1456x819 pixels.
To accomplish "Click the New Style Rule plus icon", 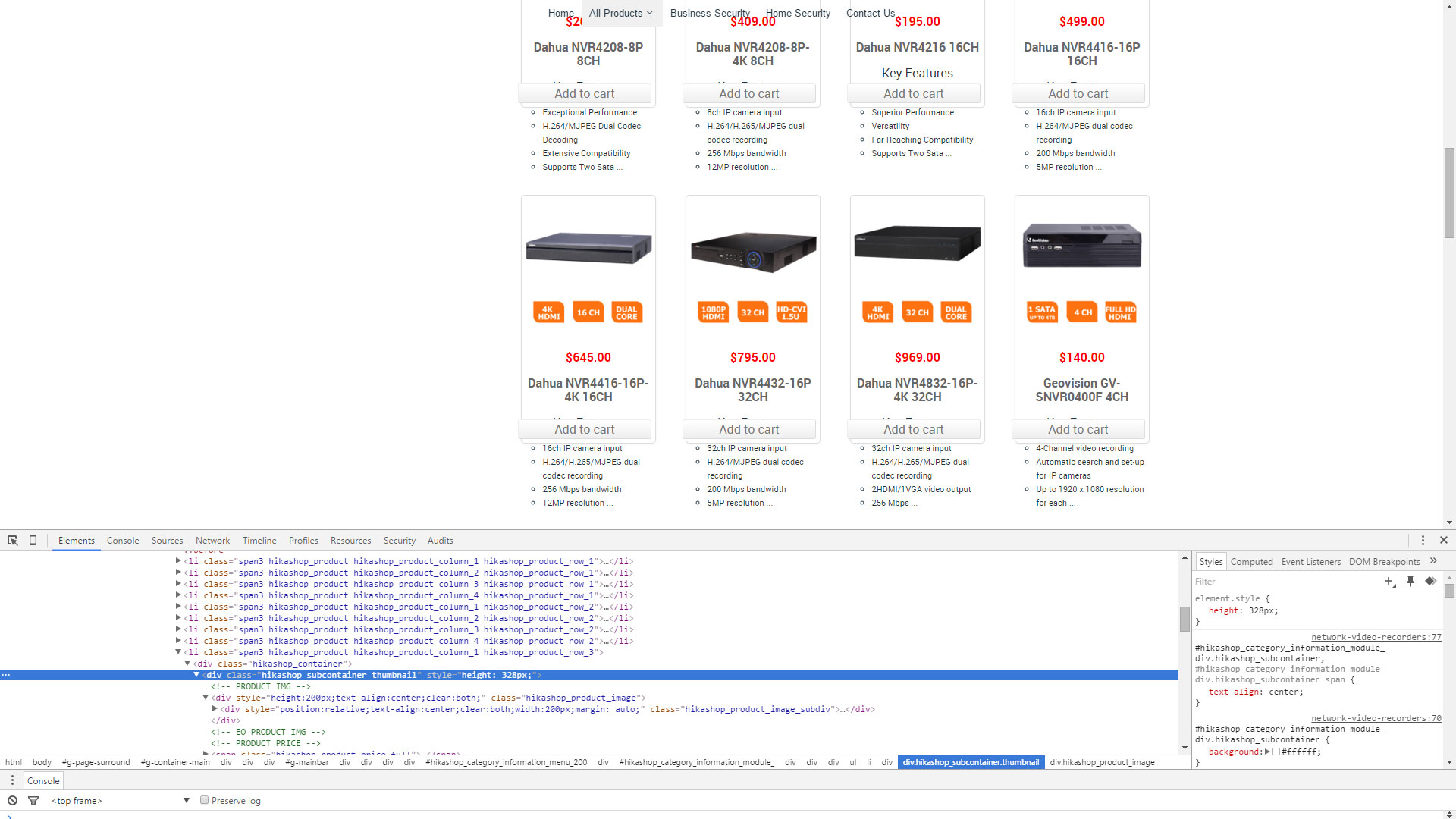I will pyautogui.click(x=1389, y=582).
